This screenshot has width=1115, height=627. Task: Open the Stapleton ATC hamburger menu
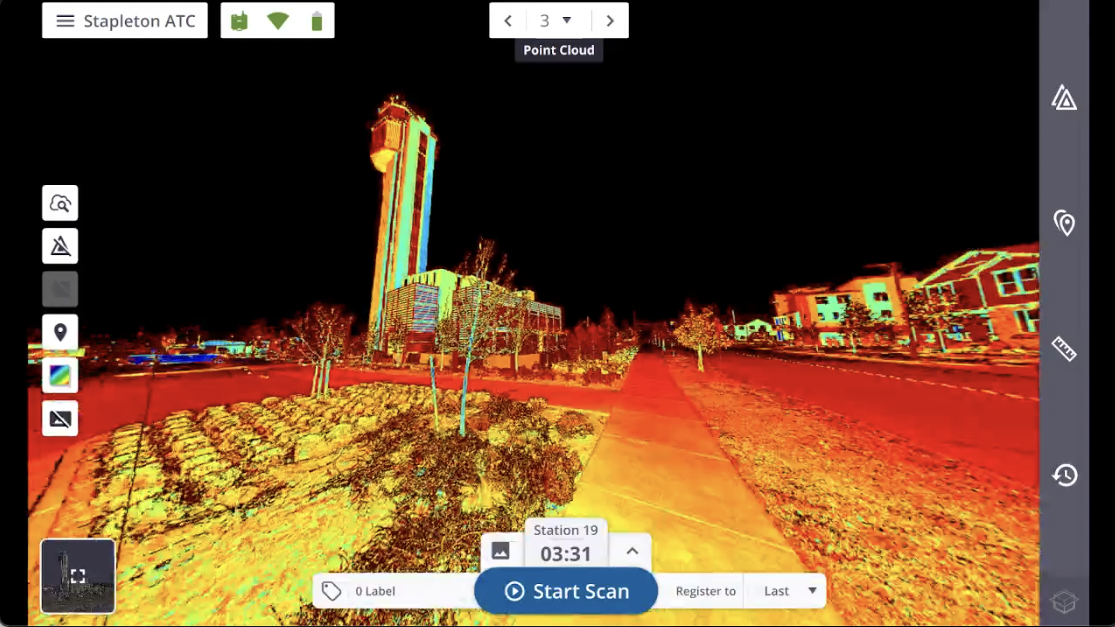coord(66,21)
